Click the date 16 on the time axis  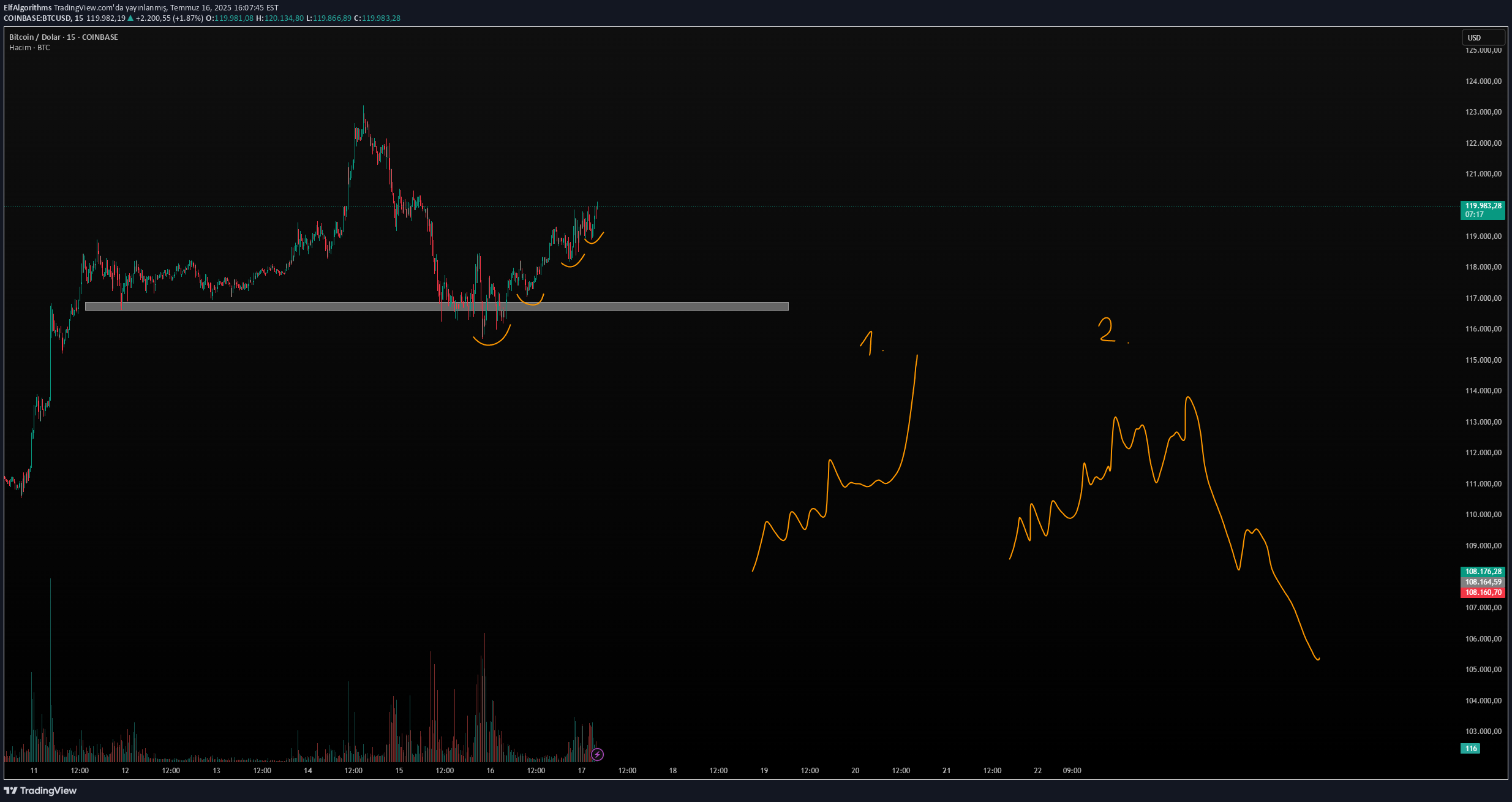[491, 771]
